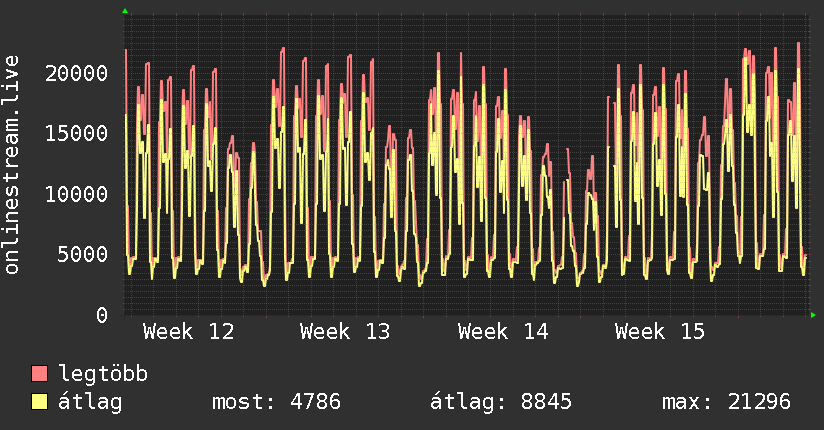Click the 0 y-axis label
Screen dimensions: 824x430
[102, 315]
